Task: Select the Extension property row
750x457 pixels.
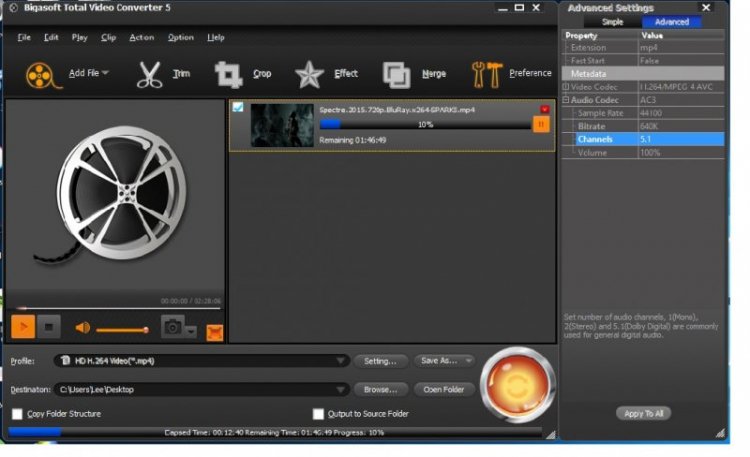Action: pos(643,47)
